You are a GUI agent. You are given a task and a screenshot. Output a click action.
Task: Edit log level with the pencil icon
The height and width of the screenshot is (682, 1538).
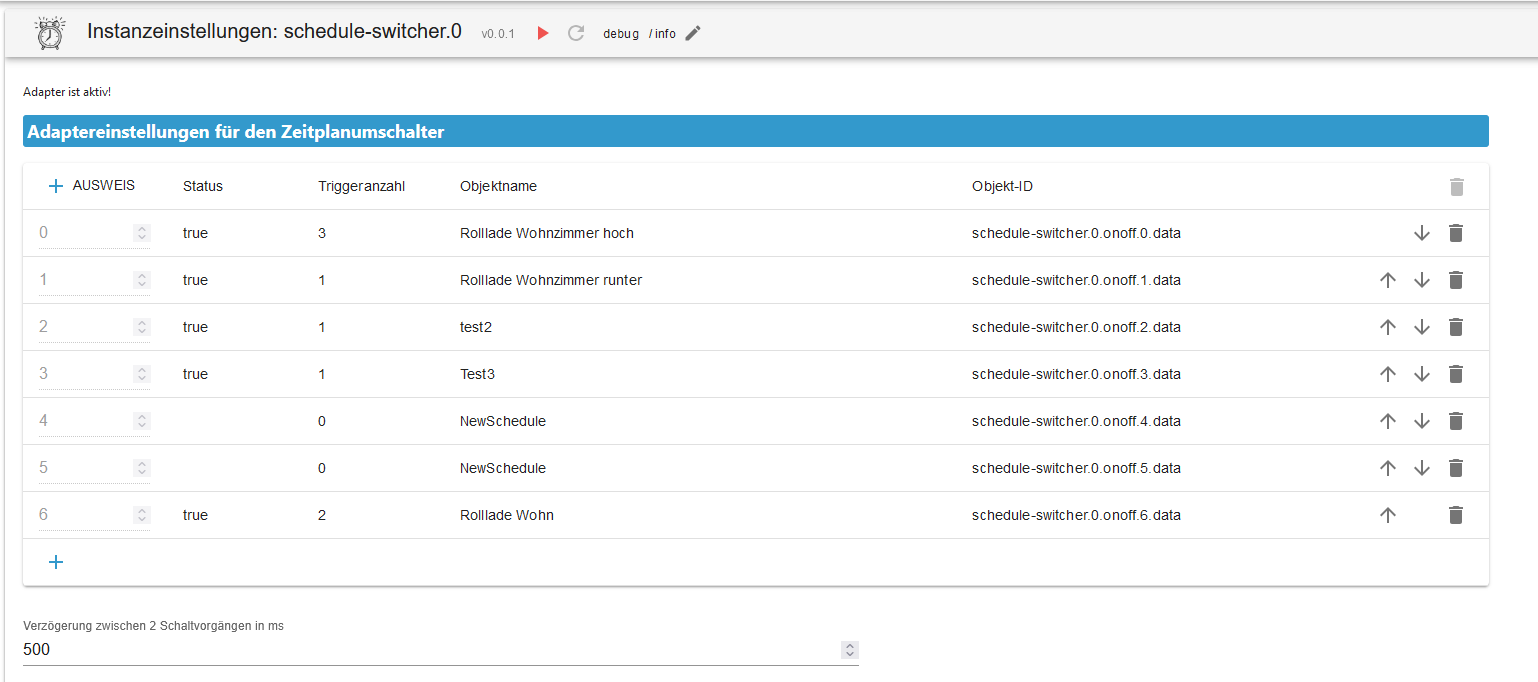pyautogui.click(x=693, y=33)
